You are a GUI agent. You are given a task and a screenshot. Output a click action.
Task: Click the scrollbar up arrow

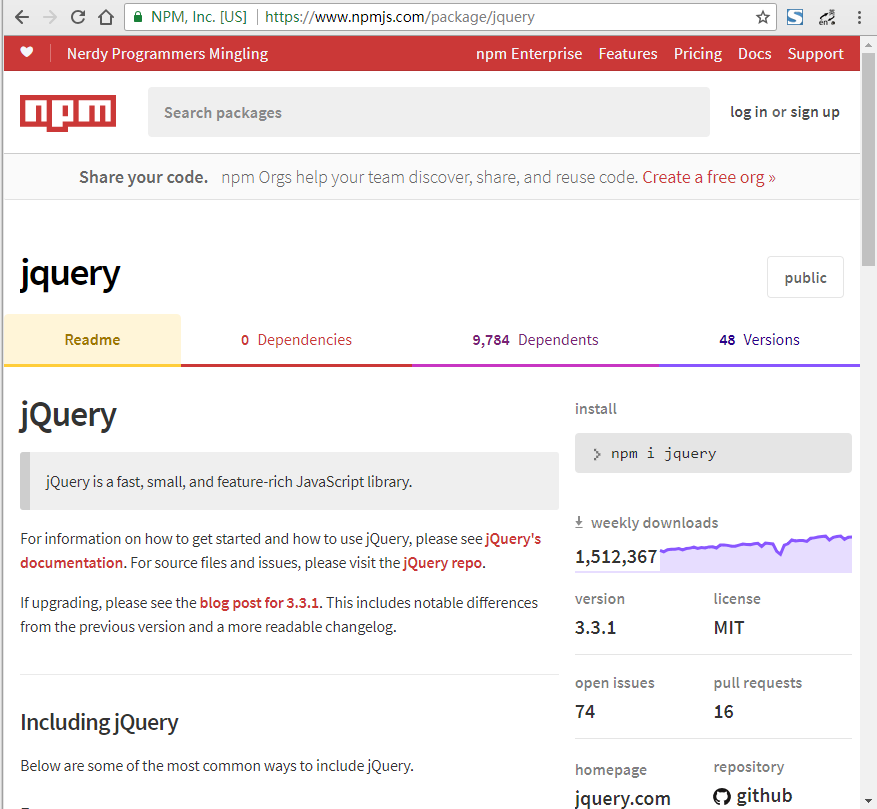click(x=868, y=44)
